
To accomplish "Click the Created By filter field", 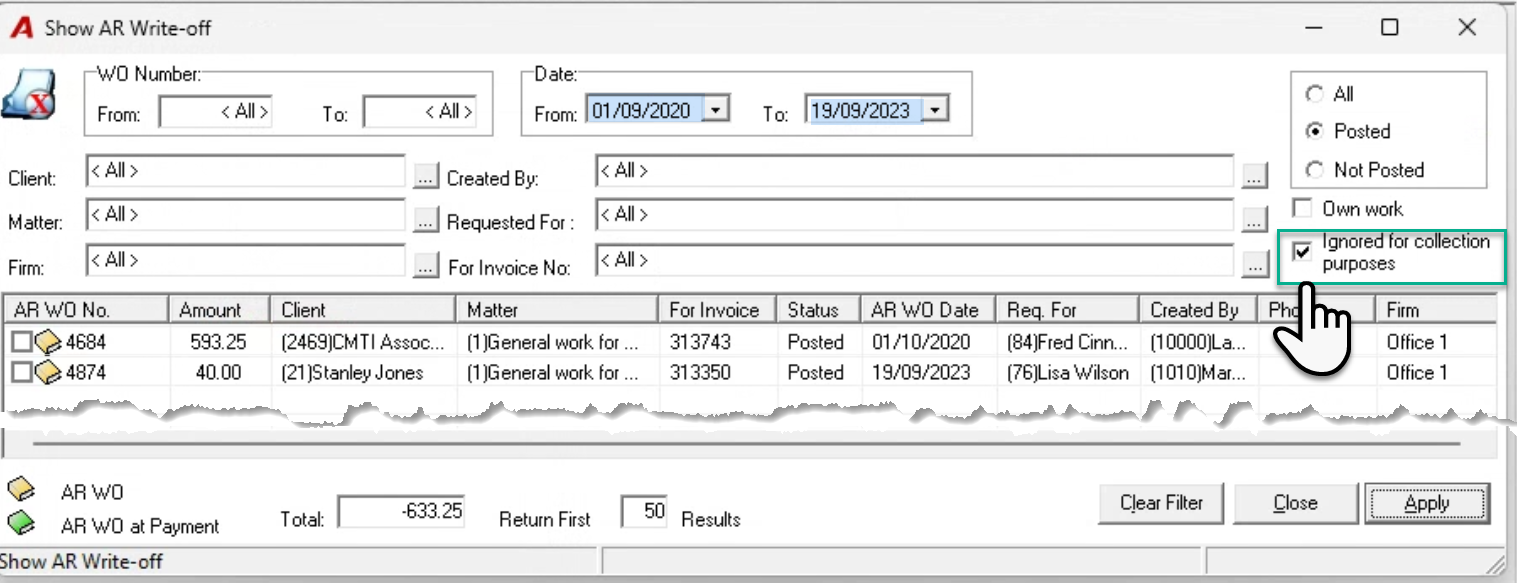I will coord(914,171).
